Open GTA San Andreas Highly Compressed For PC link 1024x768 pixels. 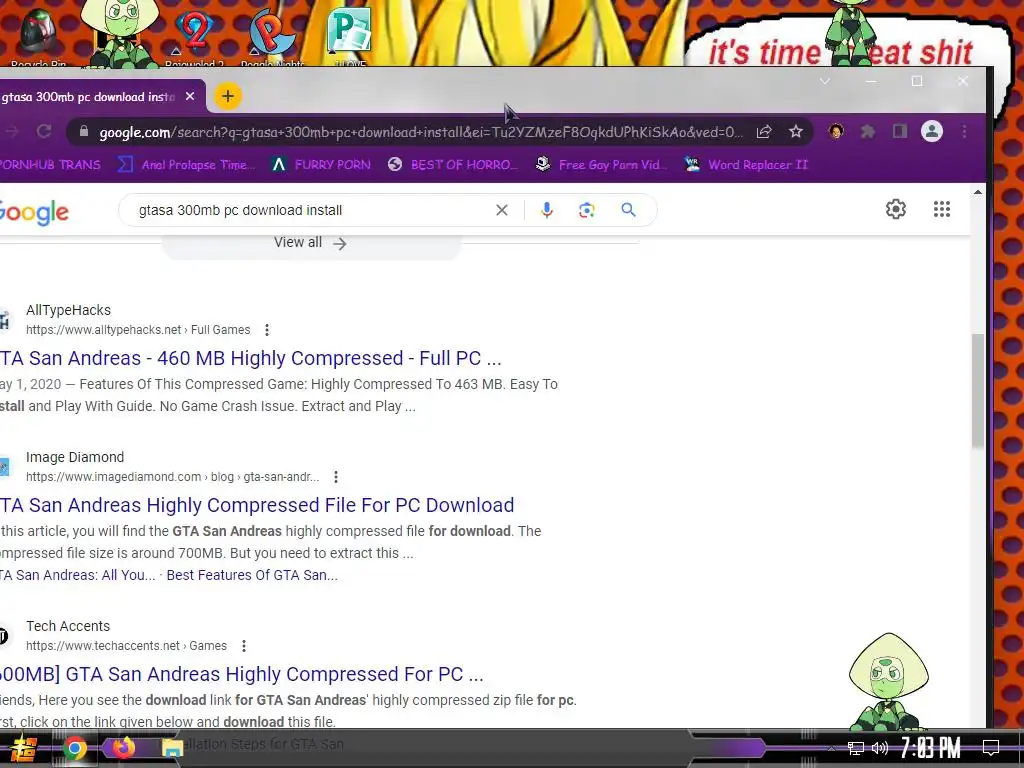pos(242,675)
